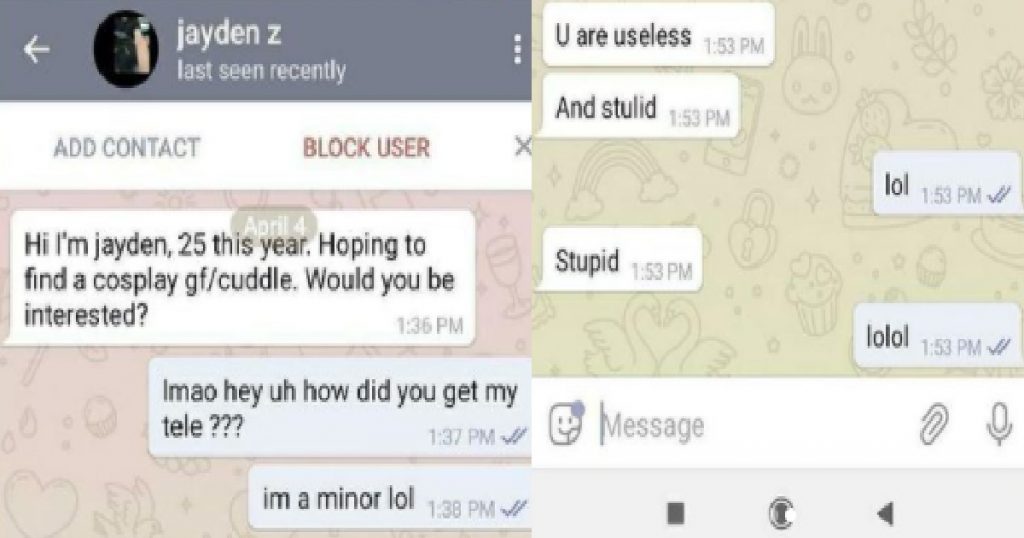
Task: Click ADD CONTACT
Action: [127, 148]
